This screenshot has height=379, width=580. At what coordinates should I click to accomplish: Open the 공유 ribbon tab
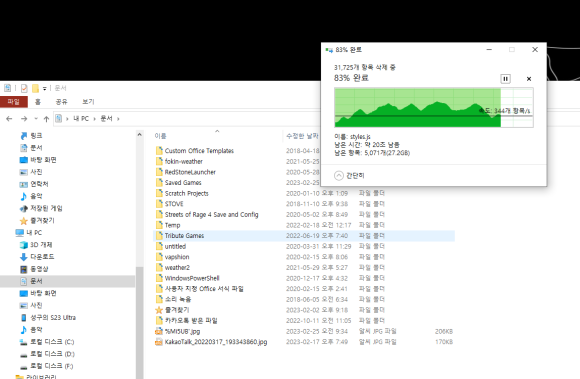[x=61, y=102]
